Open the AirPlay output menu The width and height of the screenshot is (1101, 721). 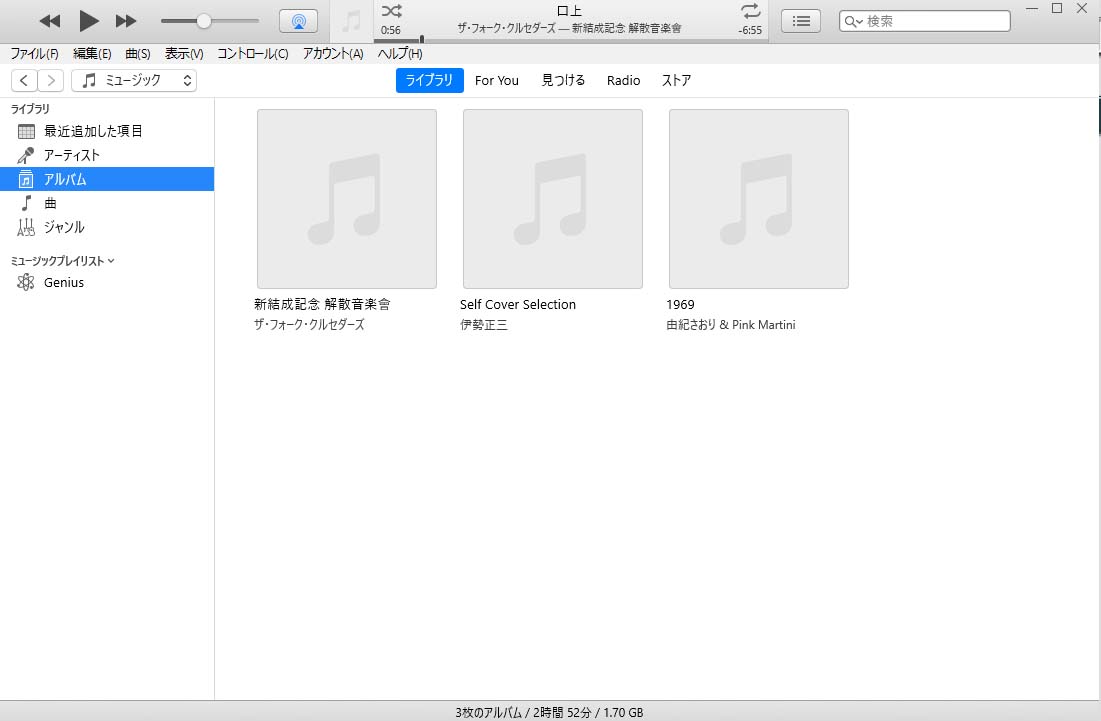[298, 21]
